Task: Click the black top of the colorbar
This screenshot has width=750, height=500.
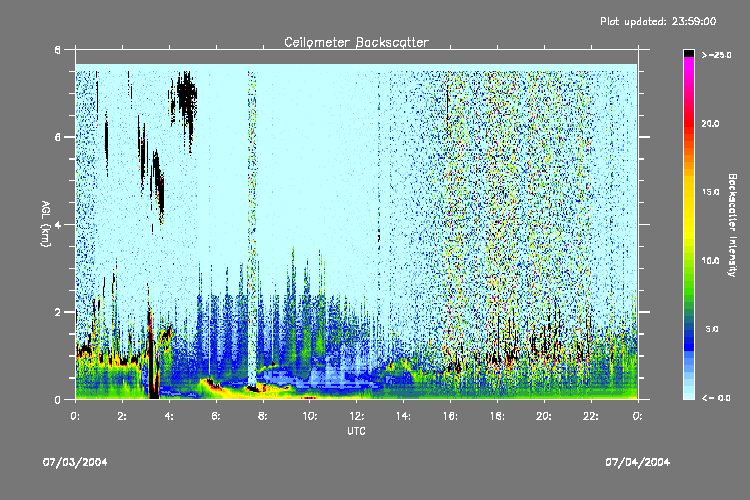Action: [689, 53]
